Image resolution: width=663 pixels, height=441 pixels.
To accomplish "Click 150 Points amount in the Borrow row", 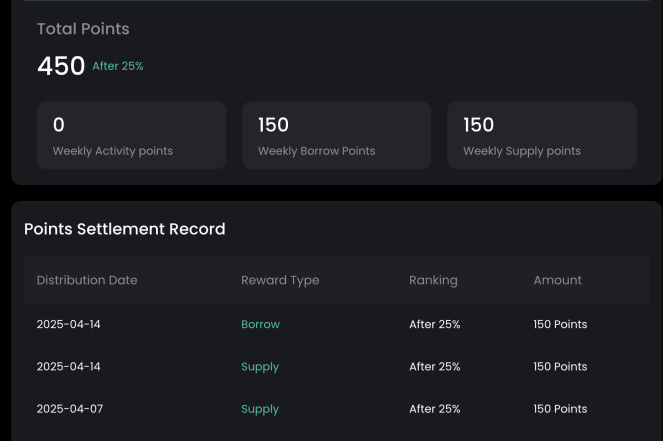I will tap(560, 324).
